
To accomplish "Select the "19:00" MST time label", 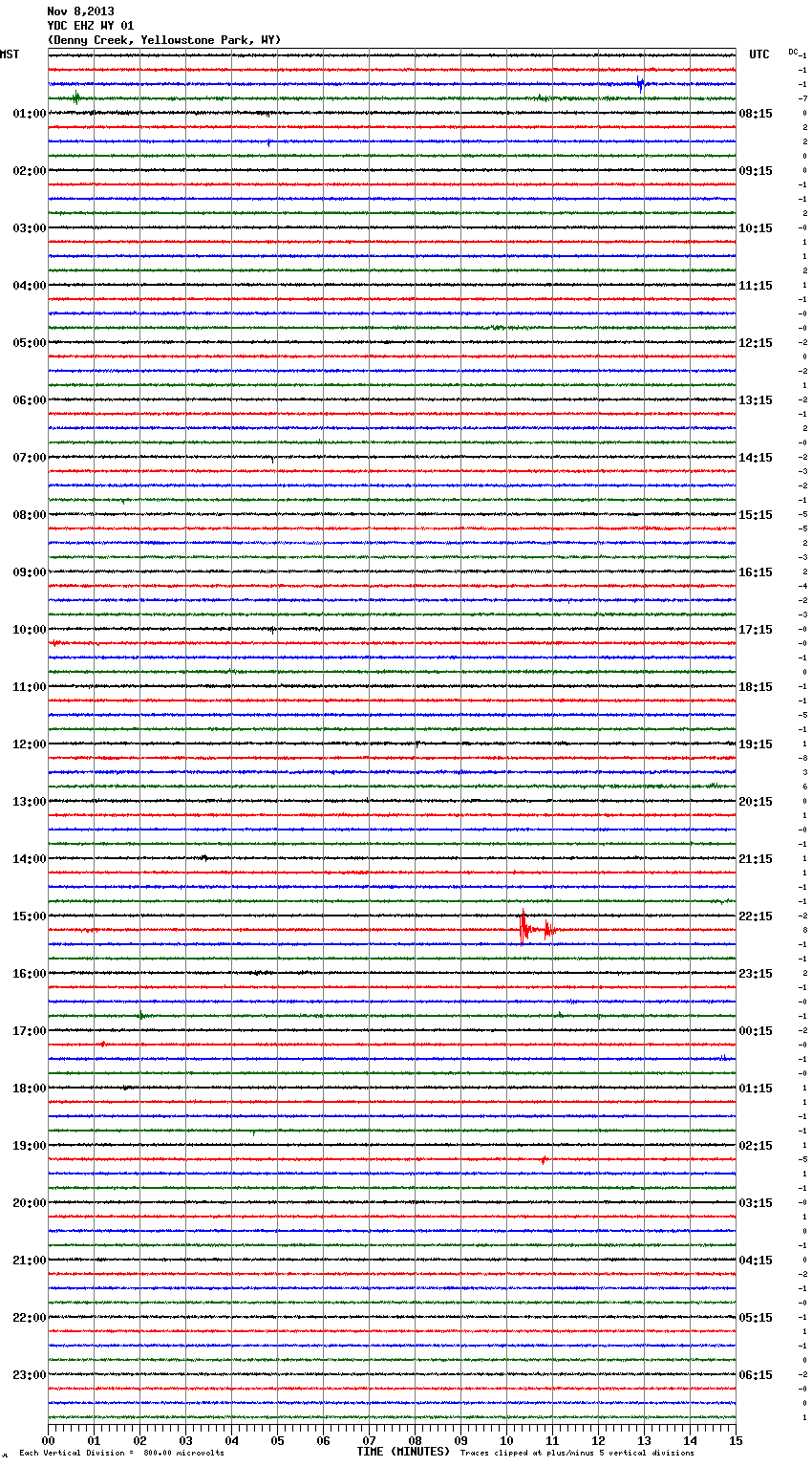I will [30, 1146].
